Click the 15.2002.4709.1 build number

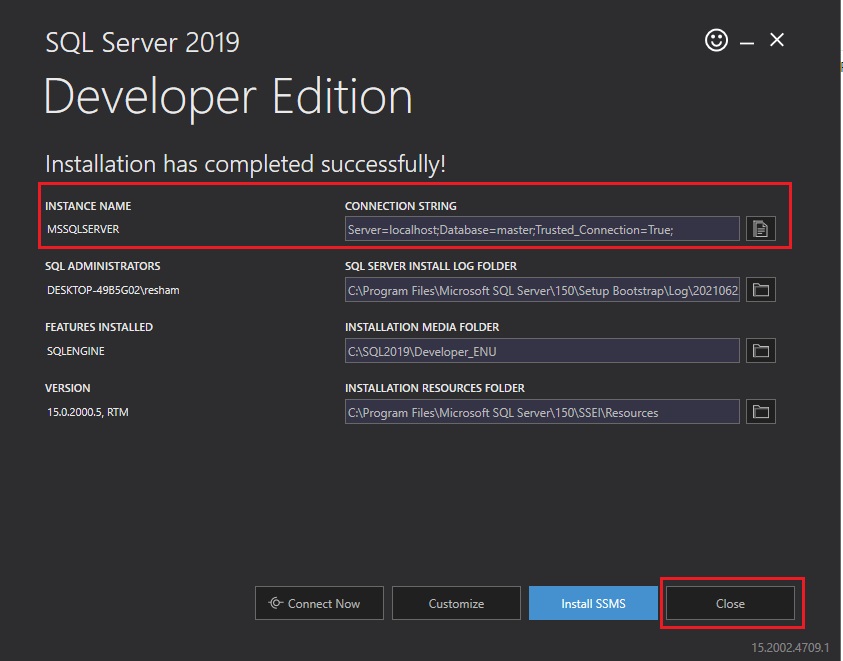pos(790,648)
